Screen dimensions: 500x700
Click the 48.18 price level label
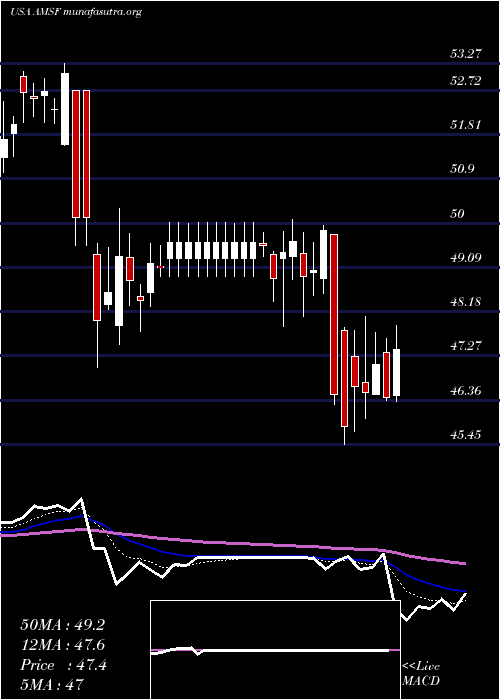click(466, 302)
